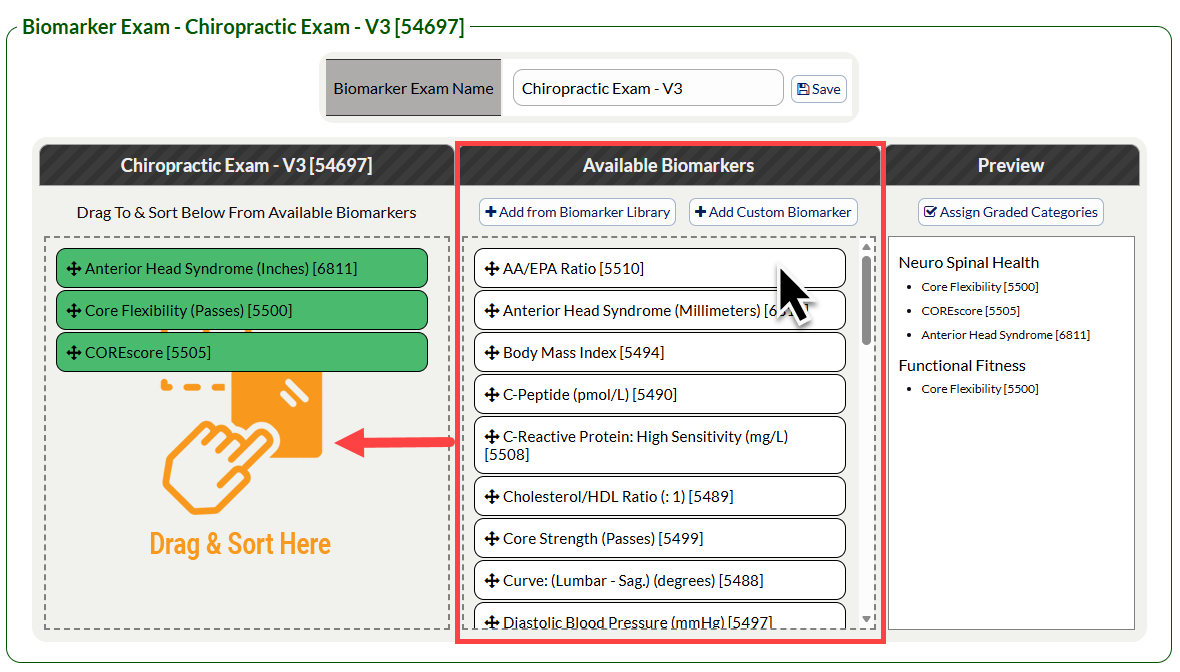Click the Save button next to exam name
Screen dimensions: 1180x672
click(819, 89)
